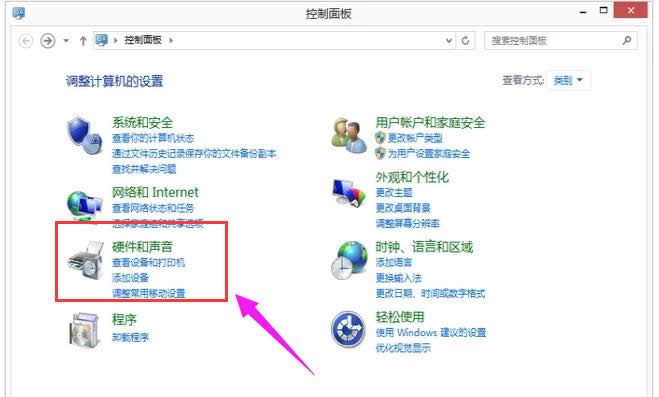Screen dimensions: 659x397
Task: Expand the recent locations arrow beside Forward
Action: (66, 41)
